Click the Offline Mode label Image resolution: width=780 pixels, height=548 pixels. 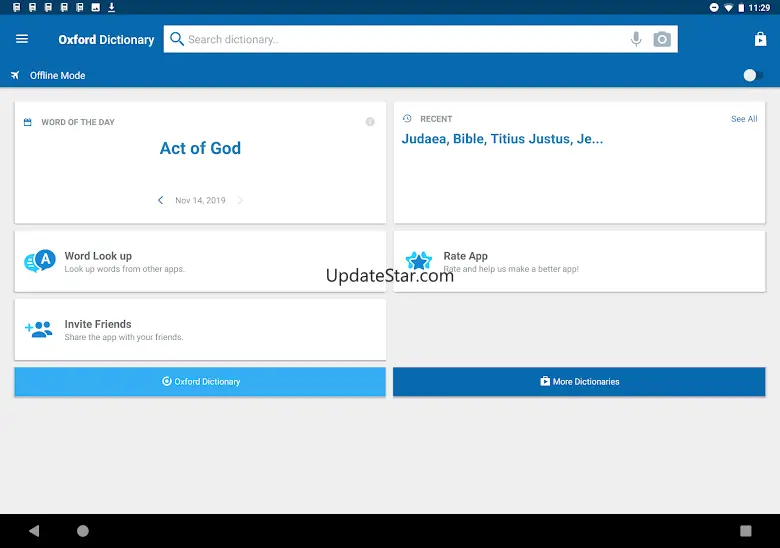point(57,76)
